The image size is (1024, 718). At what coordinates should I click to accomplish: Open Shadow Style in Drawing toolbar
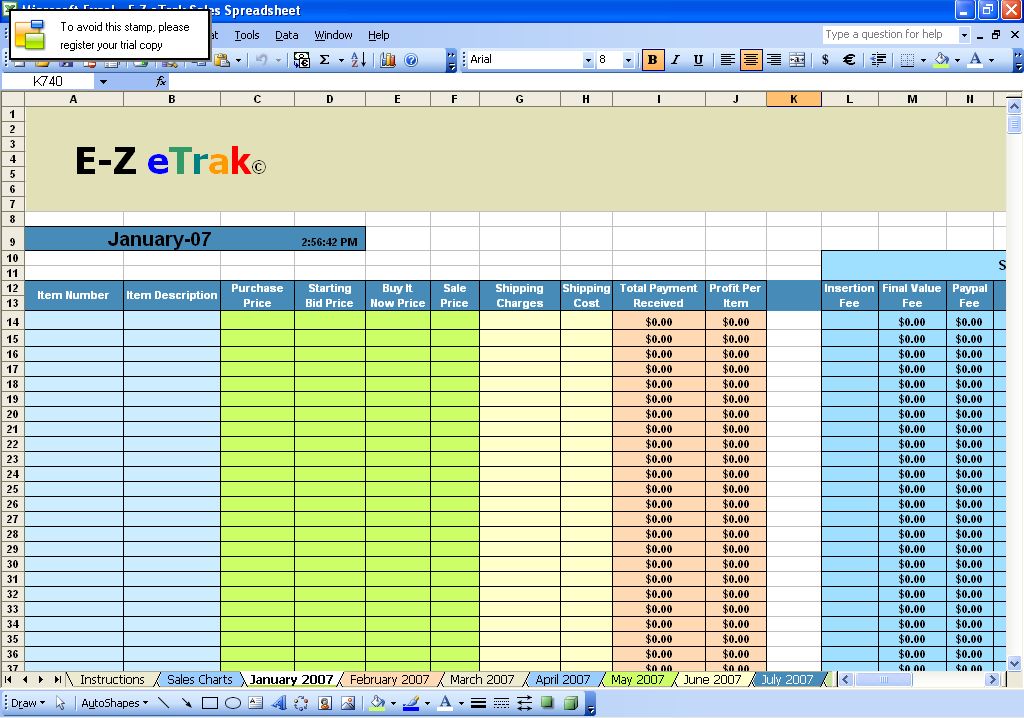(547, 704)
